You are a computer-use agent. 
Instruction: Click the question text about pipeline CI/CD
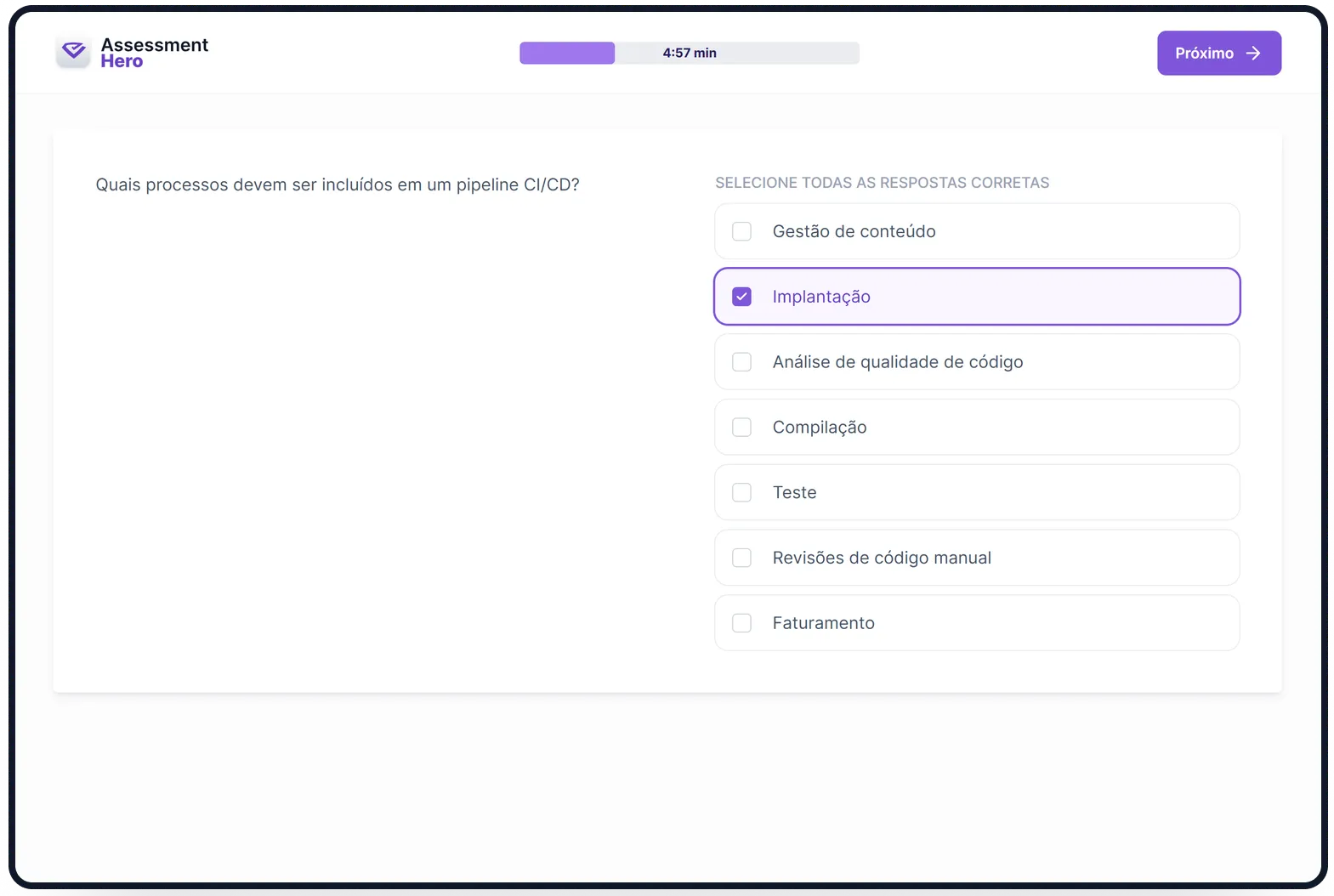tap(338, 184)
